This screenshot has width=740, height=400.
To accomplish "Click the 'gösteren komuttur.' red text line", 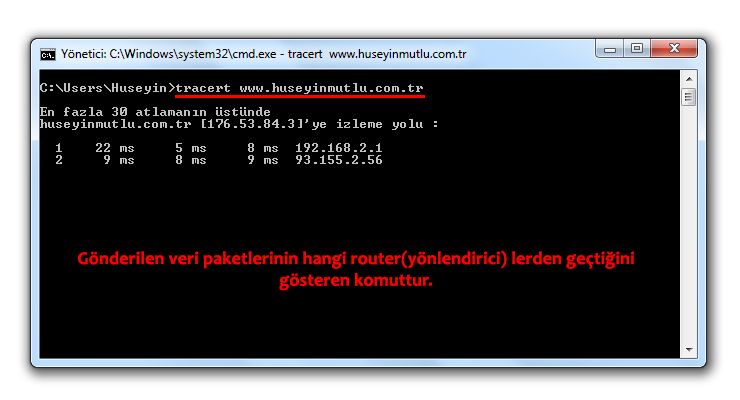I will 356,281.
